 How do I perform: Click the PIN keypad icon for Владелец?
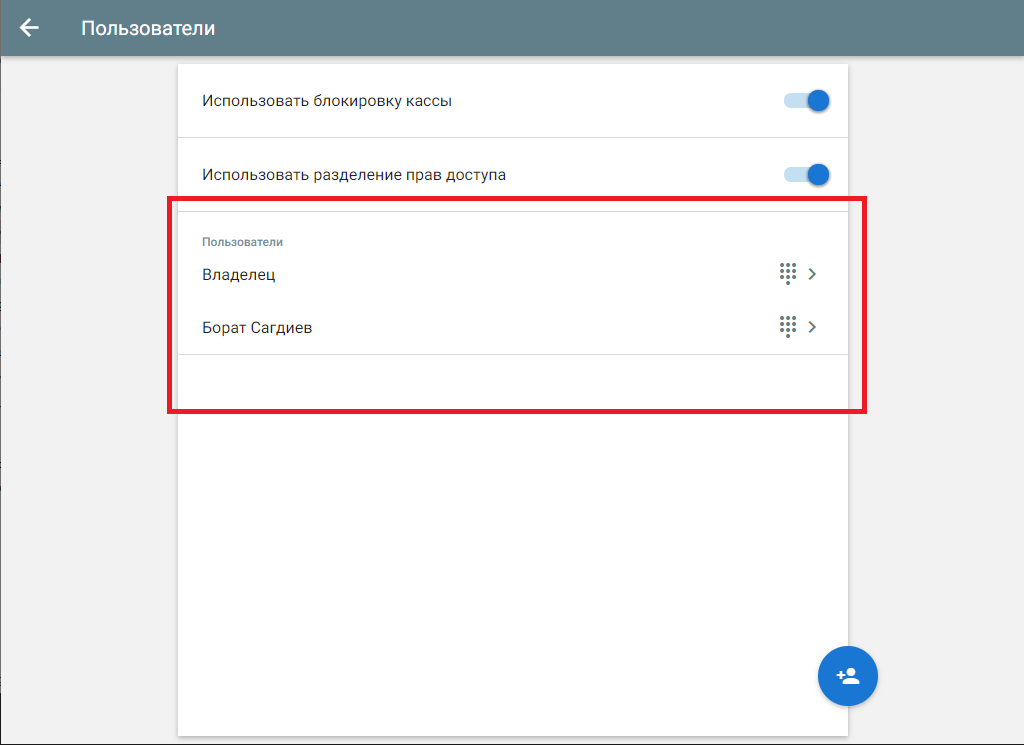click(x=787, y=274)
